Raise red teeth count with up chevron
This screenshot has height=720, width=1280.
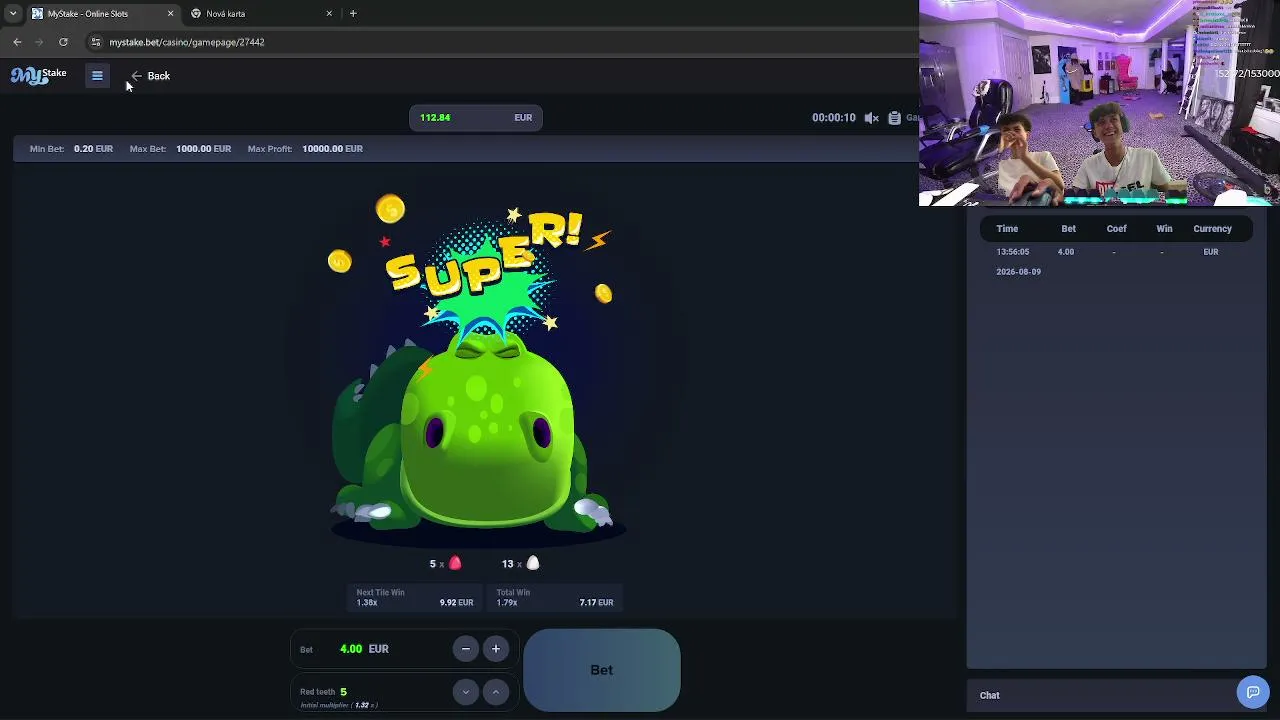pyautogui.click(x=495, y=692)
